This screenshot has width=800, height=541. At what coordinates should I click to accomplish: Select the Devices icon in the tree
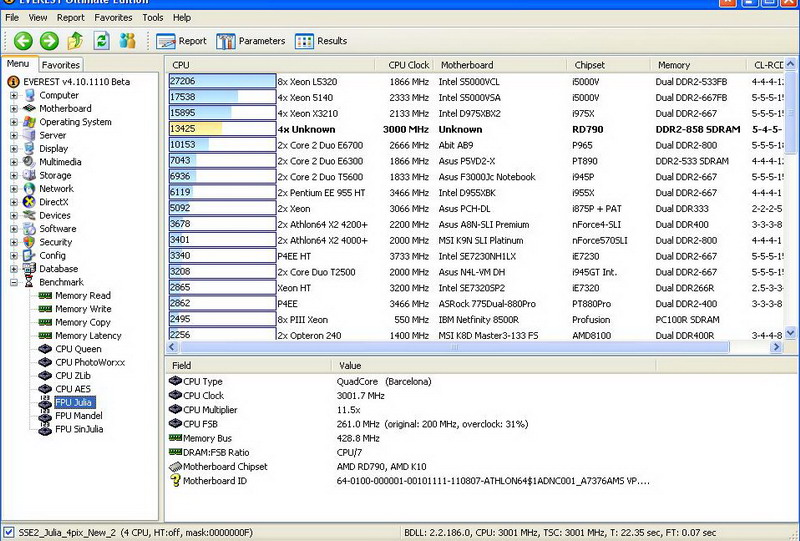(x=30, y=215)
